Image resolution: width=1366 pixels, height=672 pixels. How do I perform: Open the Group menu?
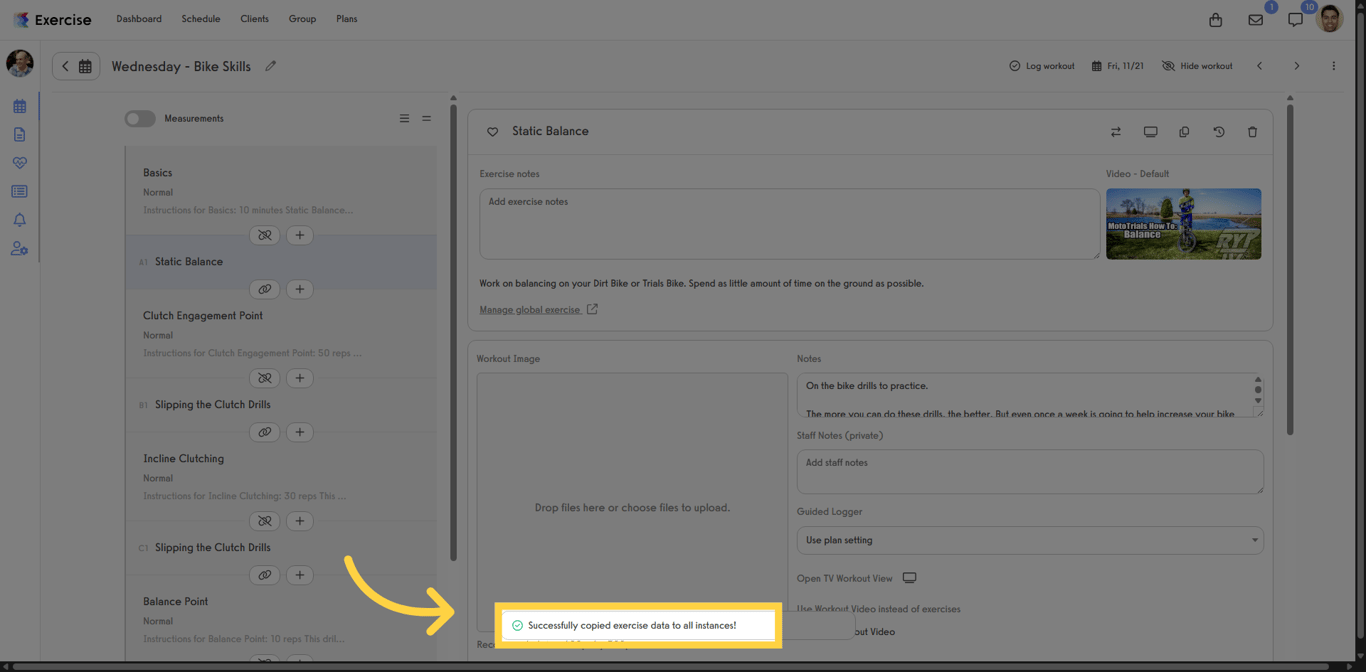[302, 19]
